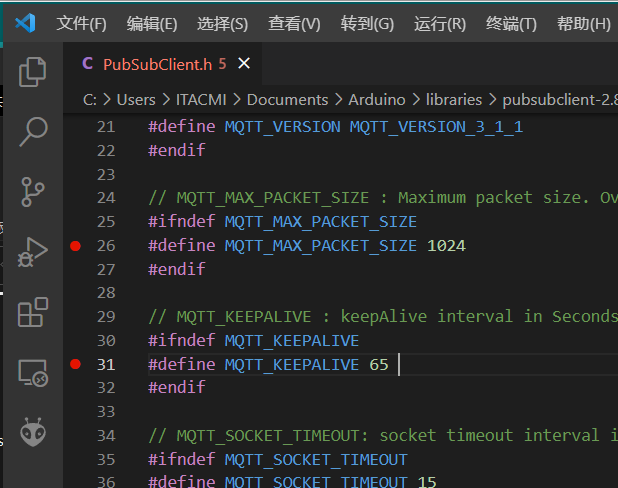Close the PubSubClient.h tab

tap(244, 64)
